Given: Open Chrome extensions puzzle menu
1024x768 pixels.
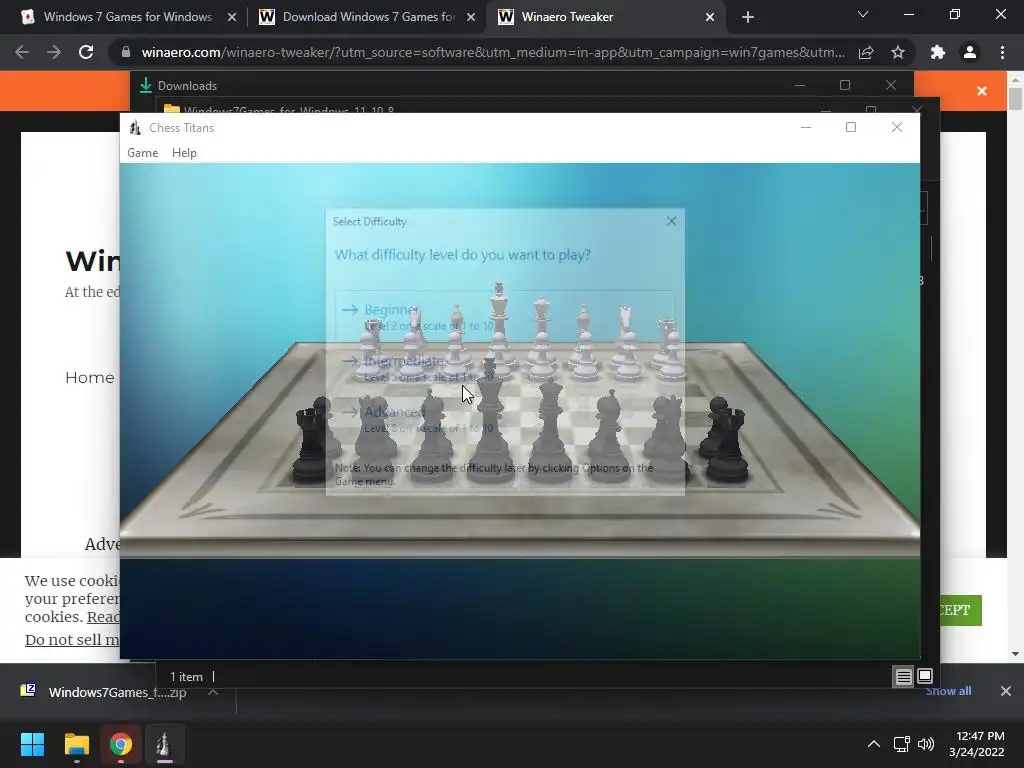Looking at the screenshot, I should [x=938, y=52].
